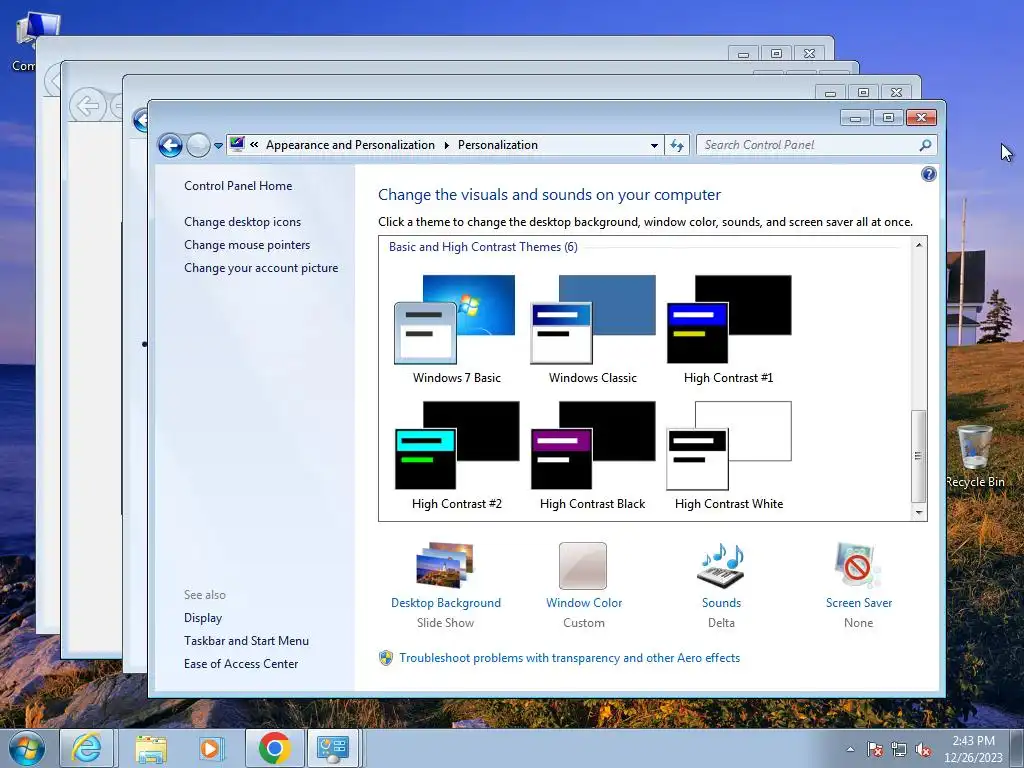Close the Personalization window
1024x768 pixels.
pos(921,118)
